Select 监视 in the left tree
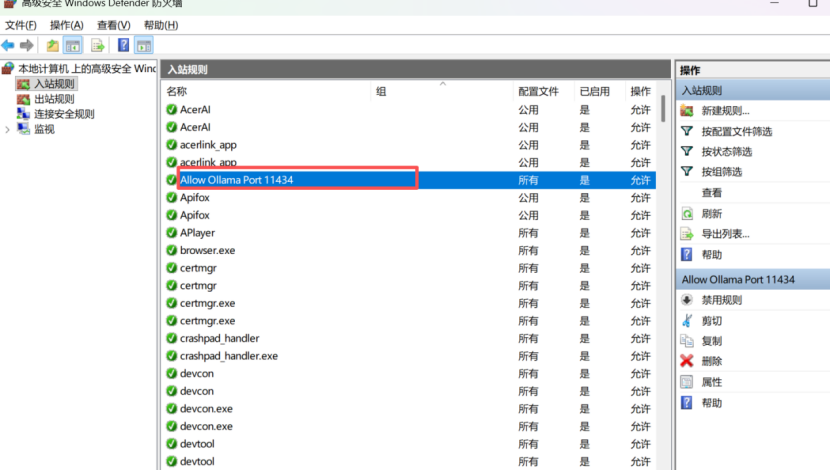 tap(44, 129)
